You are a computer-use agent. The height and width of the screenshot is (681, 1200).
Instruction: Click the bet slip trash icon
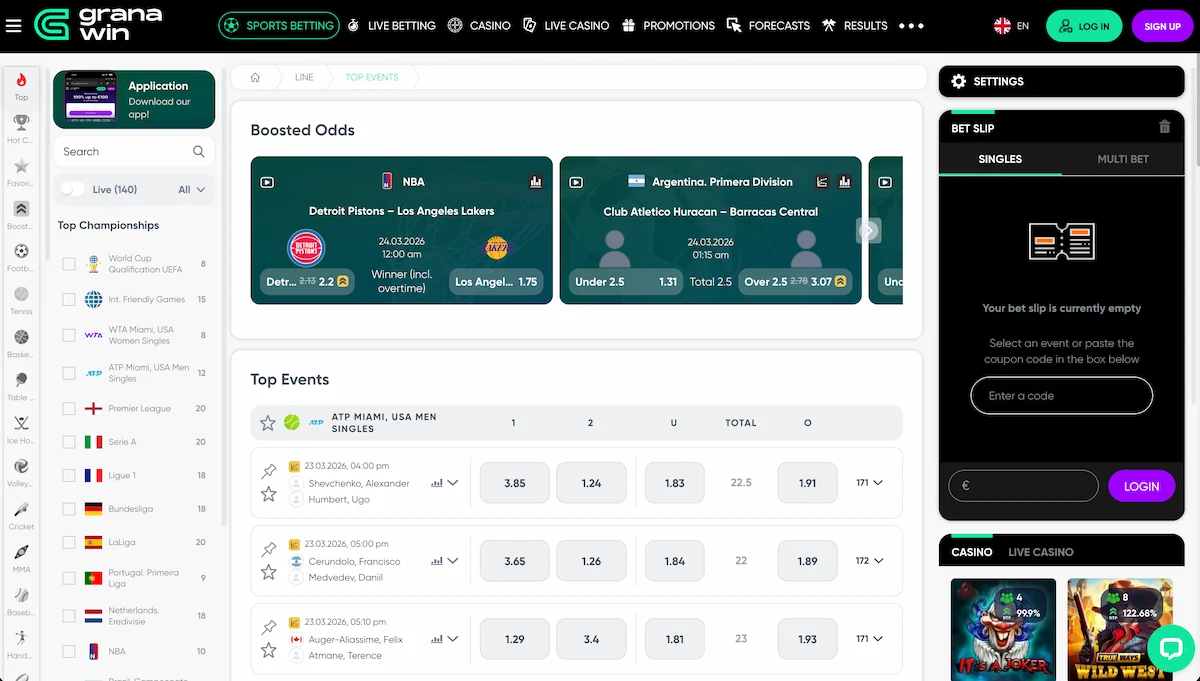tap(1164, 127)
